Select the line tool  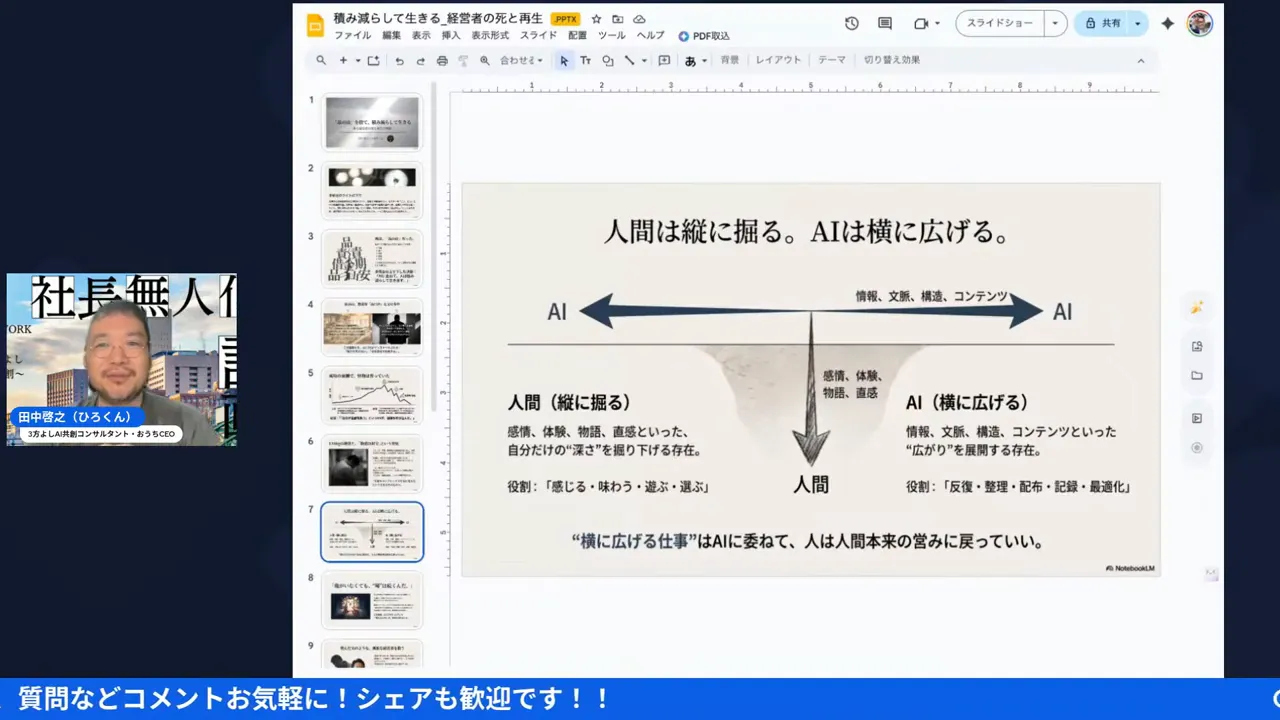[x=628, y=60]
